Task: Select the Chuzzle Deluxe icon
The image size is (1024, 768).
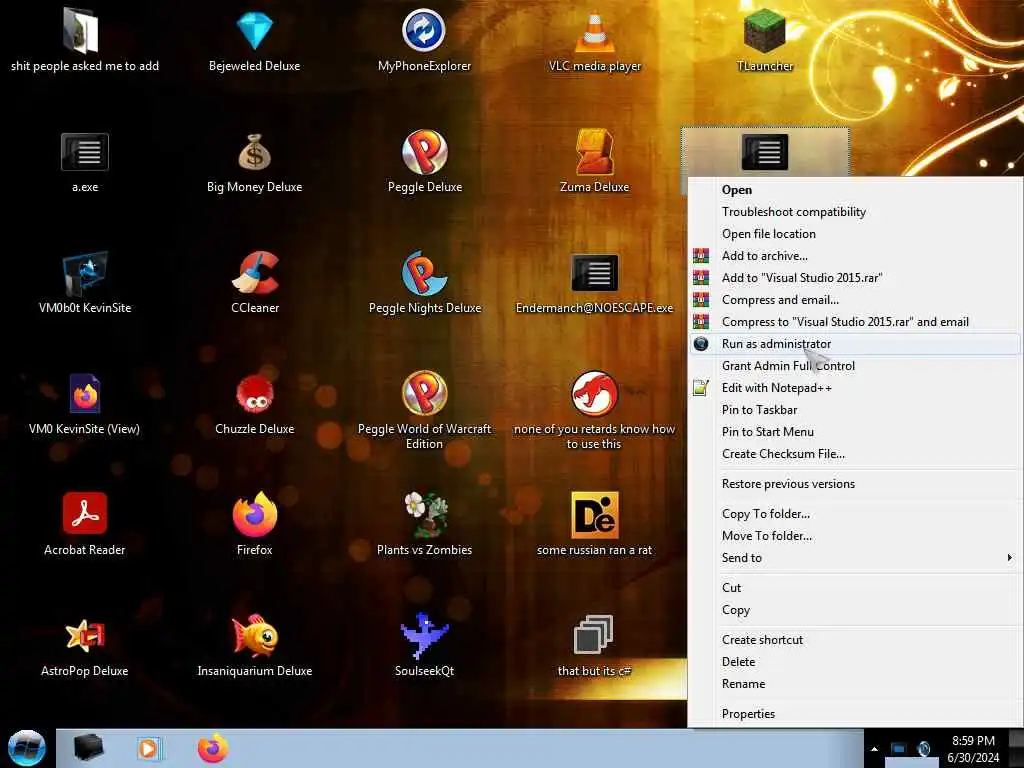Action: 255,394
